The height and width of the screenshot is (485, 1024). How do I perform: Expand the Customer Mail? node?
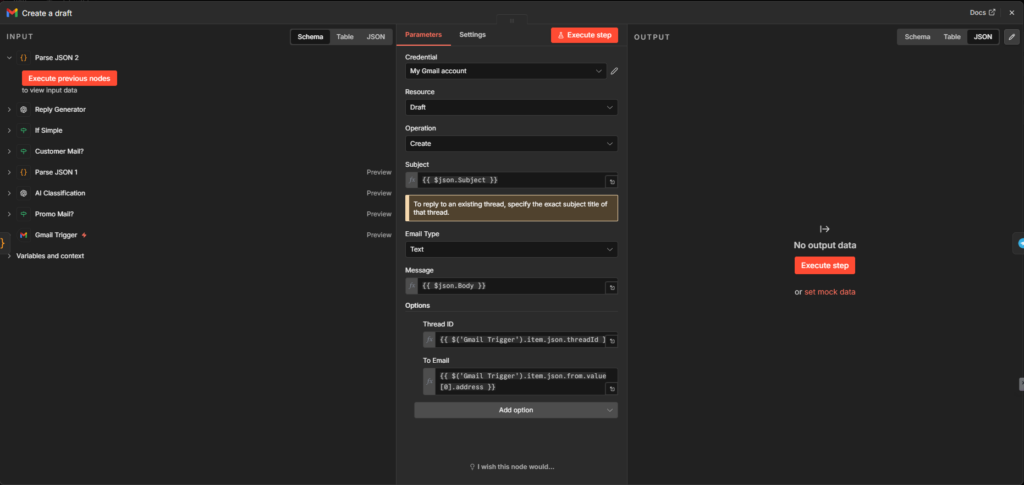9,151
